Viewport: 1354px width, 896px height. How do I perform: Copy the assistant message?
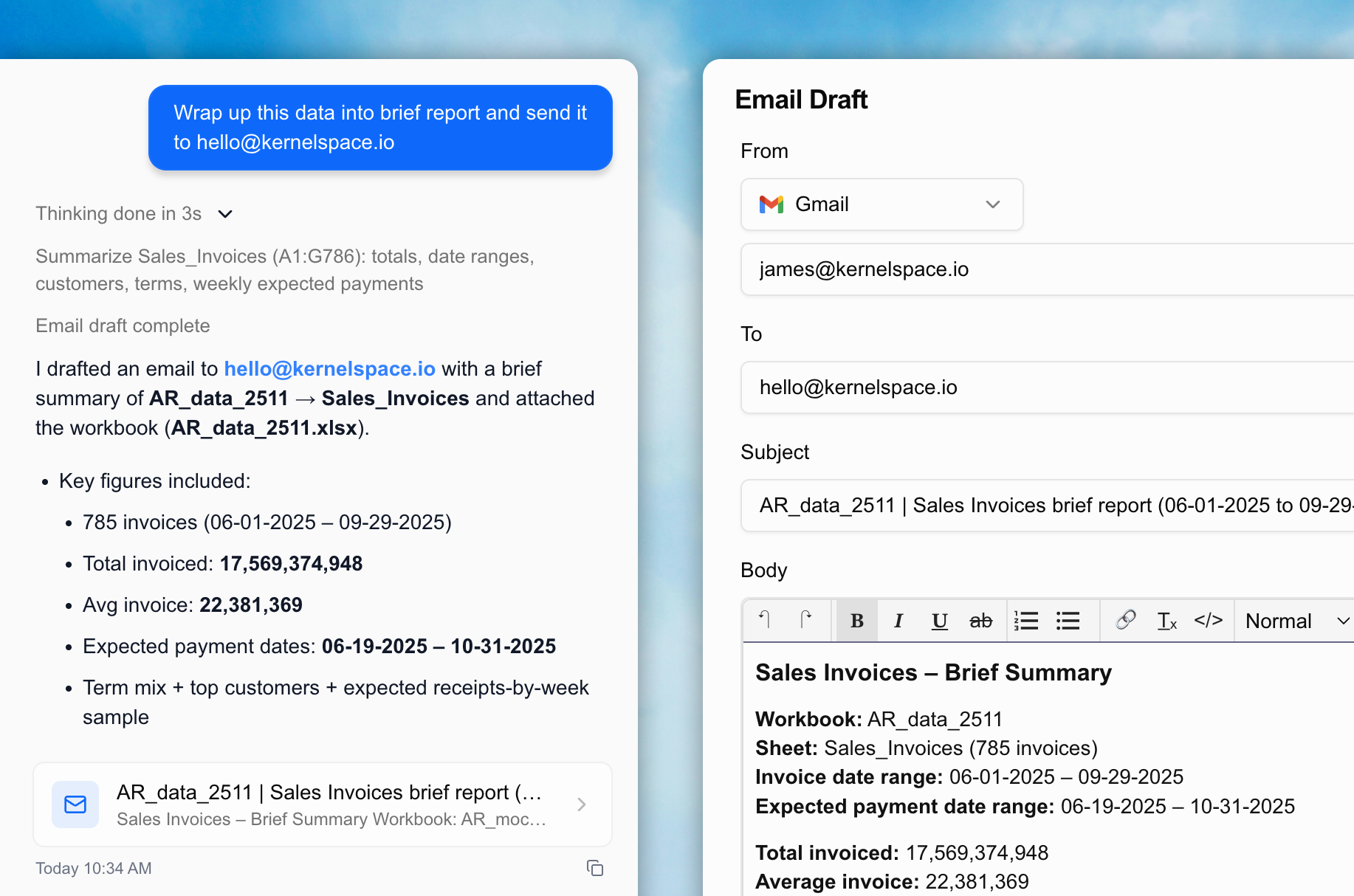tap(595, 868)
